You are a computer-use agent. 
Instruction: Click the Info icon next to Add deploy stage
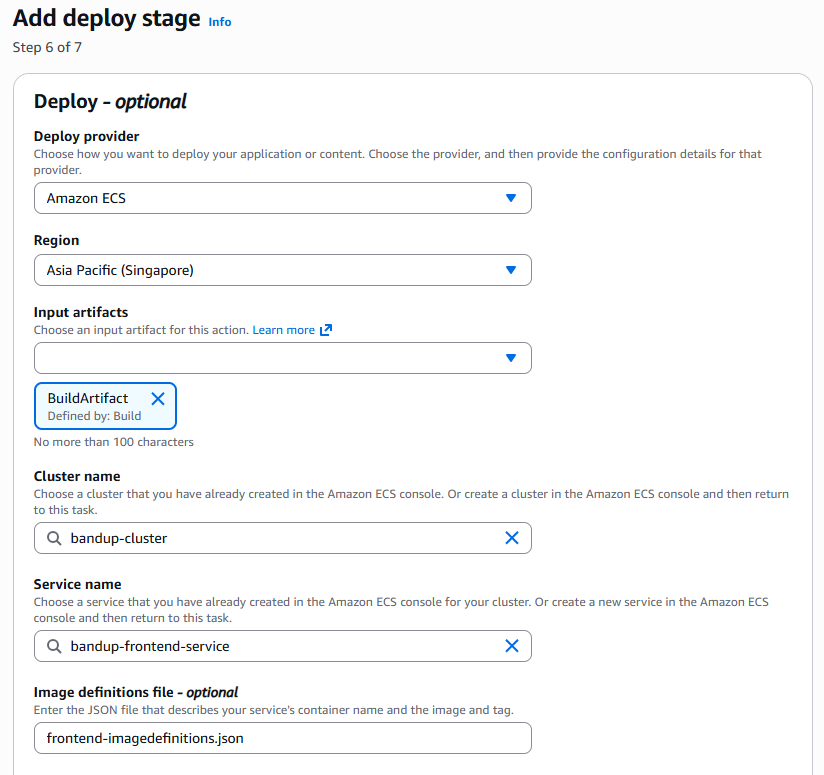(219, 21)
